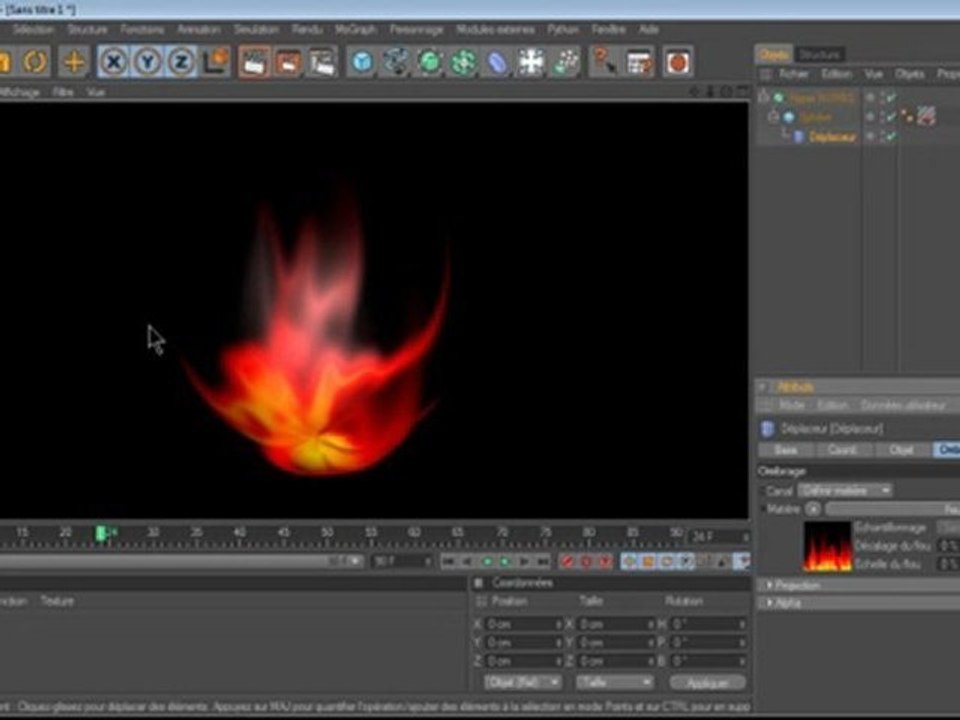Toggle the Y axis lock

(x=148, y=62)
